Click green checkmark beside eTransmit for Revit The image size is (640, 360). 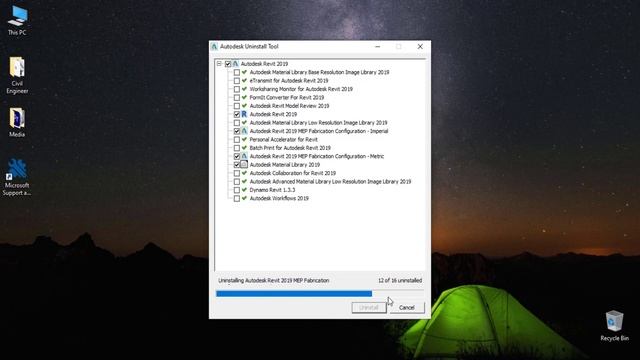(x=244, y=80)
